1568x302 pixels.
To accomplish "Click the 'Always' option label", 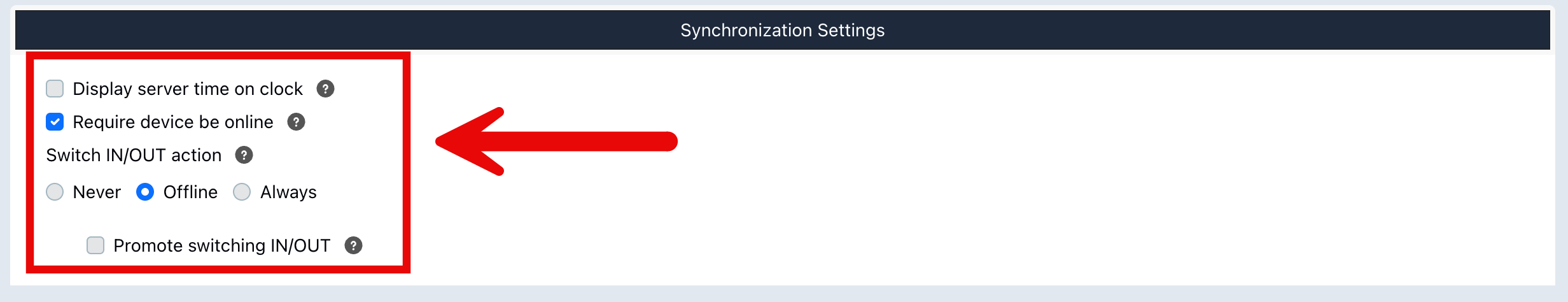I will [x=288, y=192].
